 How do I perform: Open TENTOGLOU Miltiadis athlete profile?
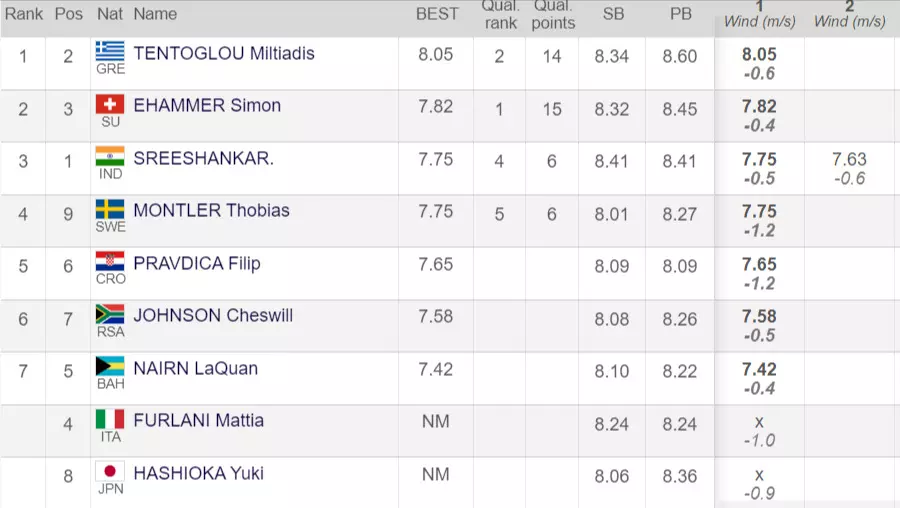click(x=223, y=53)
